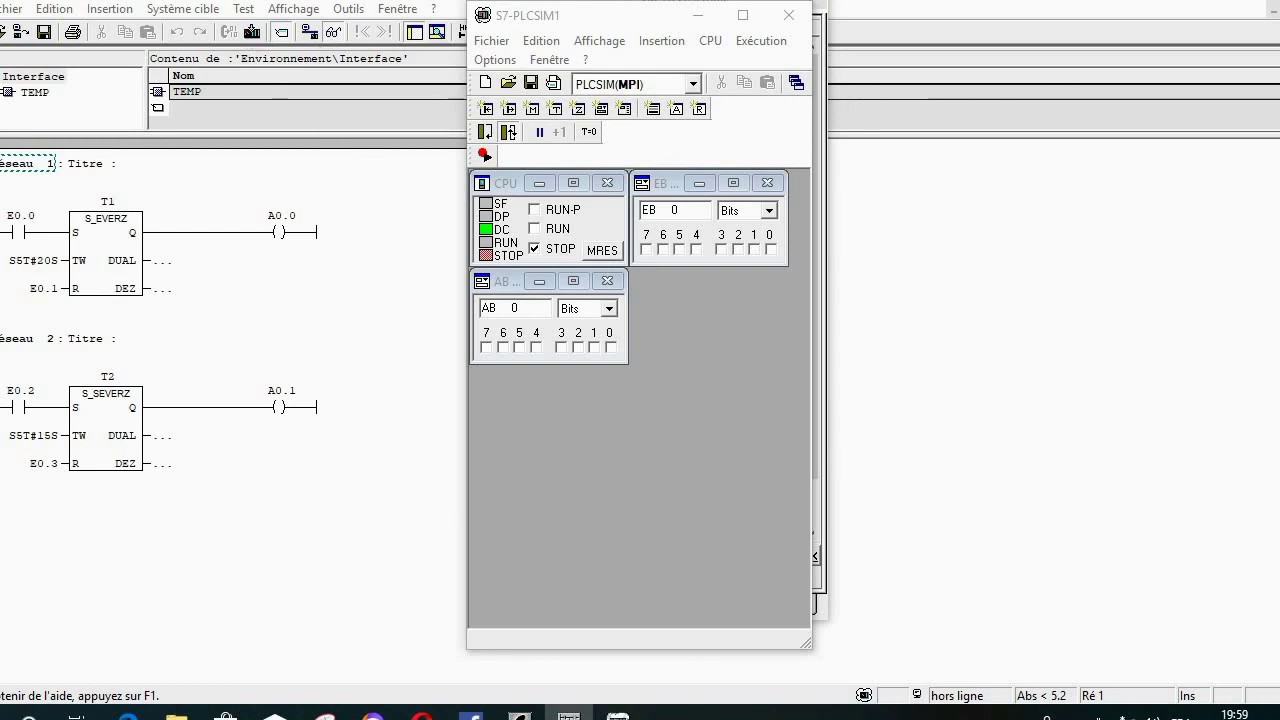Click the S5T#20S time value
The height and width of the screenshot is (720, 1280).
click(34, 260)
